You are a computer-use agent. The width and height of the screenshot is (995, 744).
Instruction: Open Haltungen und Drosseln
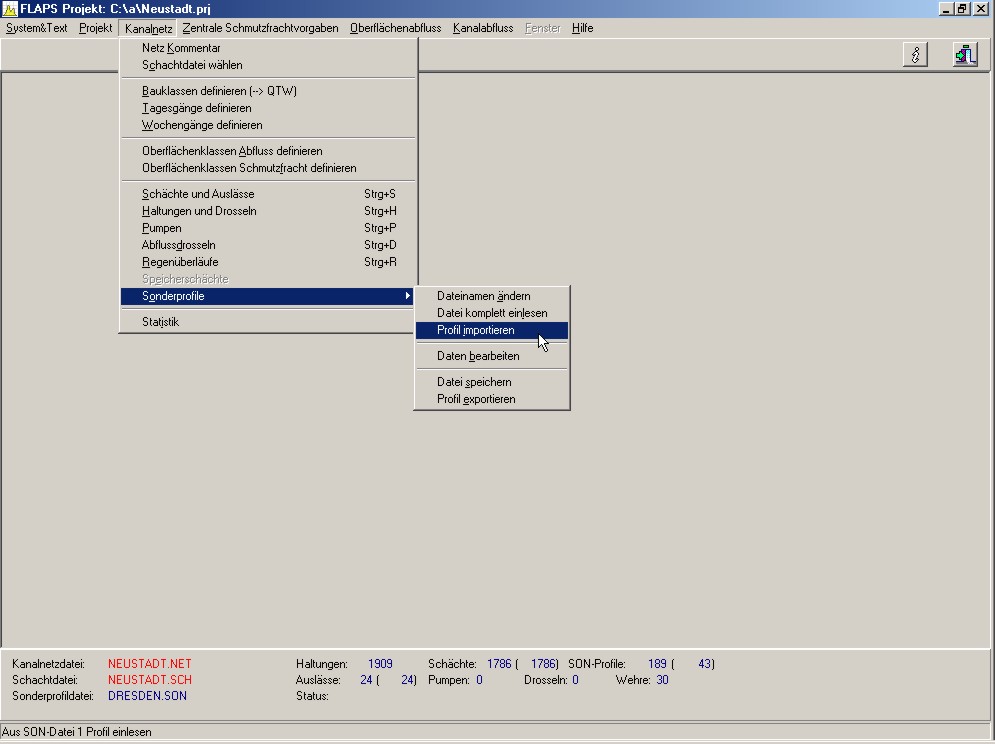[x=268, y=211]
